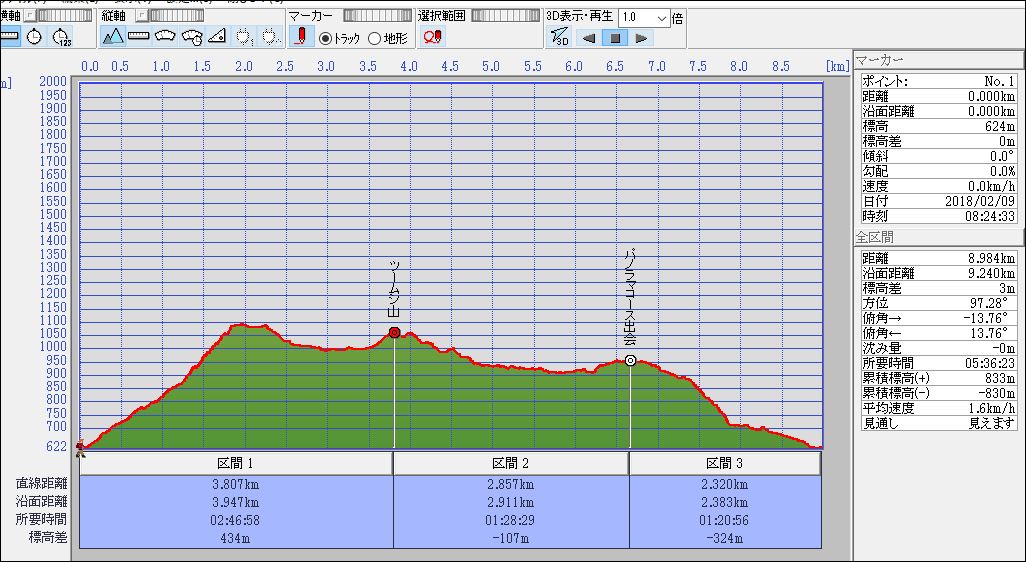1026x562 pixels.
Task: Click the first dotted heart-rate icon
Action: coord(243,37)
